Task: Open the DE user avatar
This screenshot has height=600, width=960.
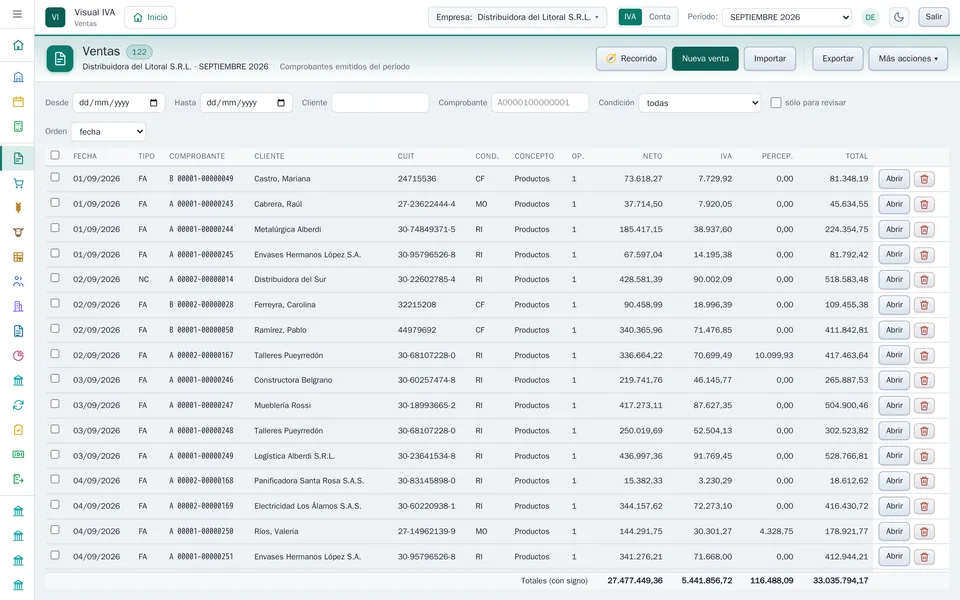Action: coord(870,17)
